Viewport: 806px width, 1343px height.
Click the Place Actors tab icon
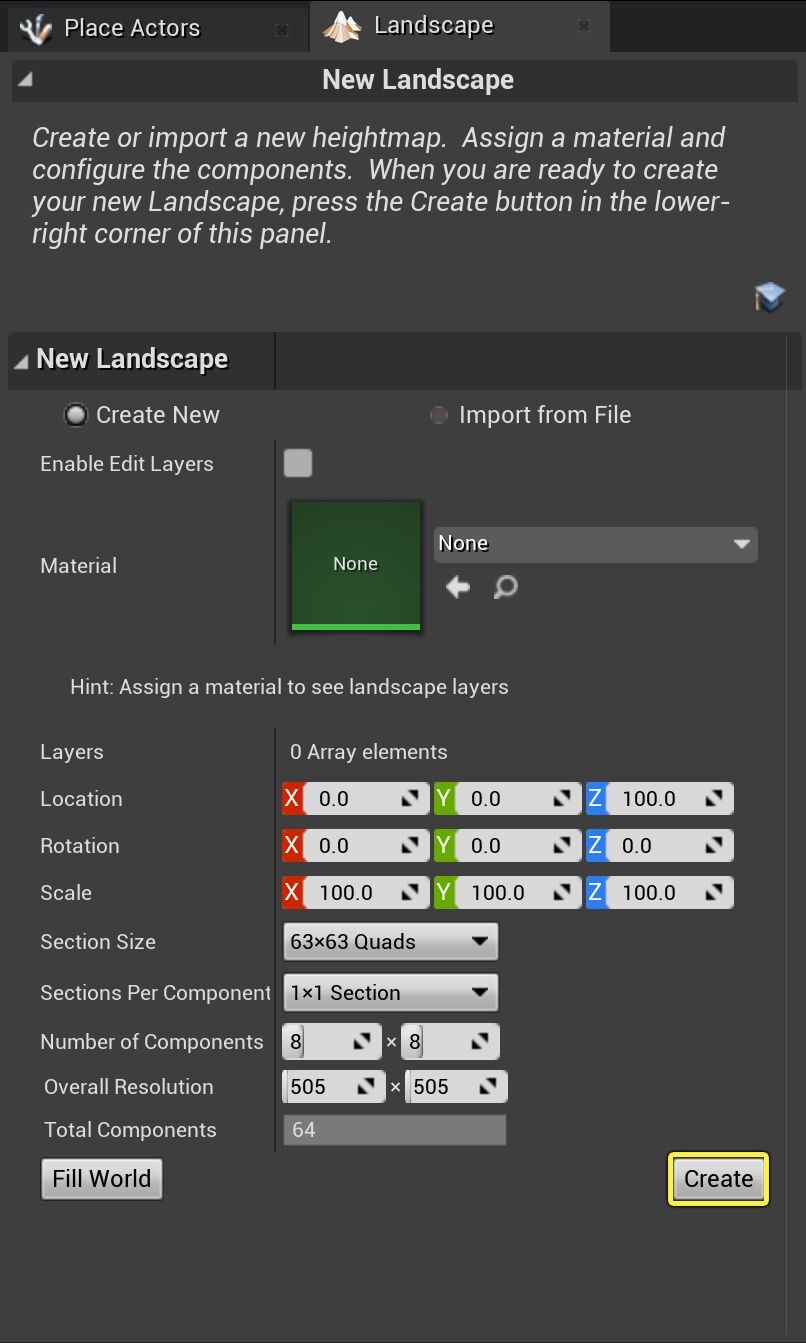pyautogui.click(x=35, y=29)
